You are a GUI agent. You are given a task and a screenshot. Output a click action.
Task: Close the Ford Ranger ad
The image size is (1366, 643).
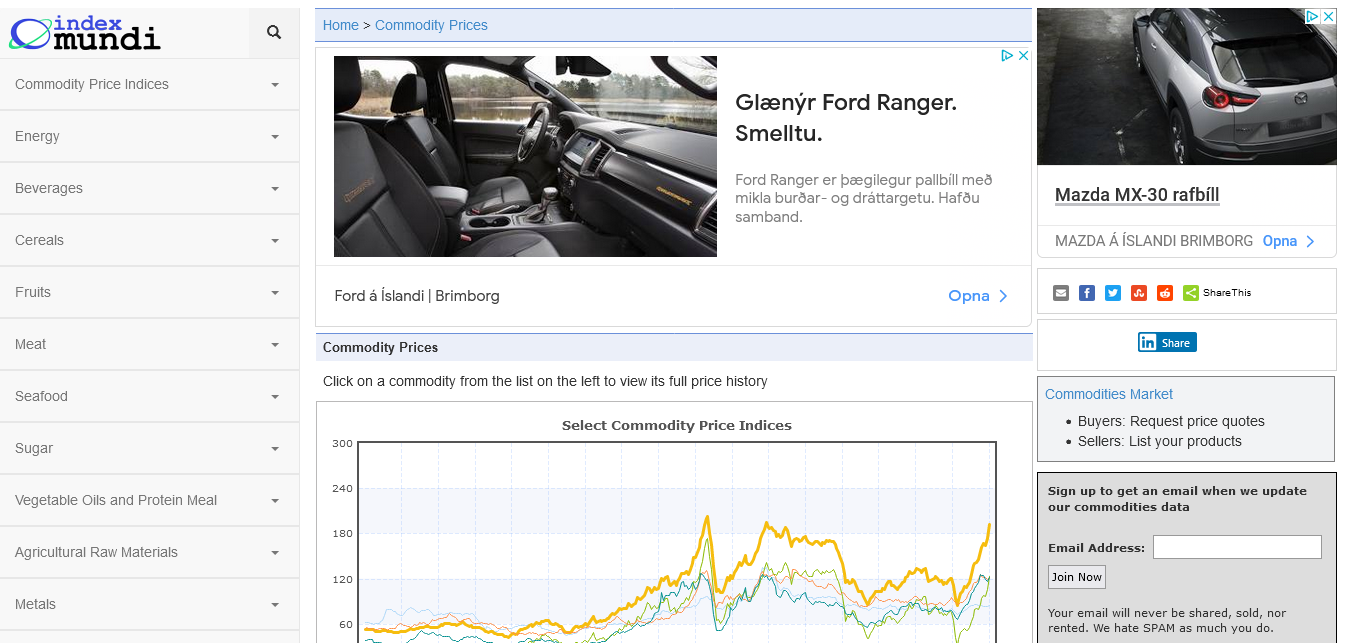click(1023, 56)
